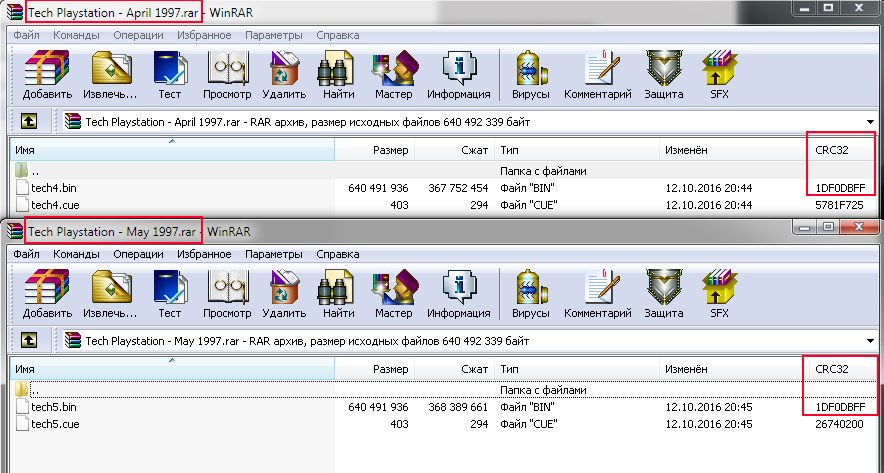Sort by Имя column in April 1997 window
The width and height of the screenshot is (884, 473).
click(x=172, y=150)
